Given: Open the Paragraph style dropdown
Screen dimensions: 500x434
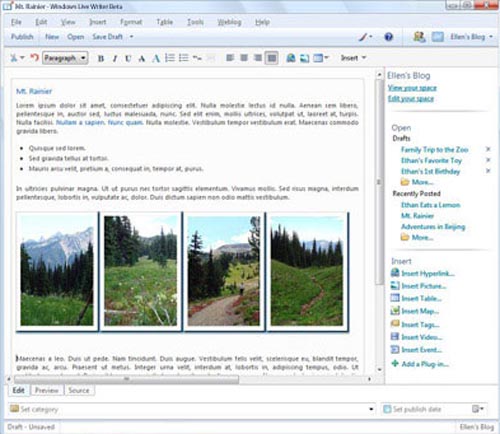Looking at the screenshot, I should point(65,58).
